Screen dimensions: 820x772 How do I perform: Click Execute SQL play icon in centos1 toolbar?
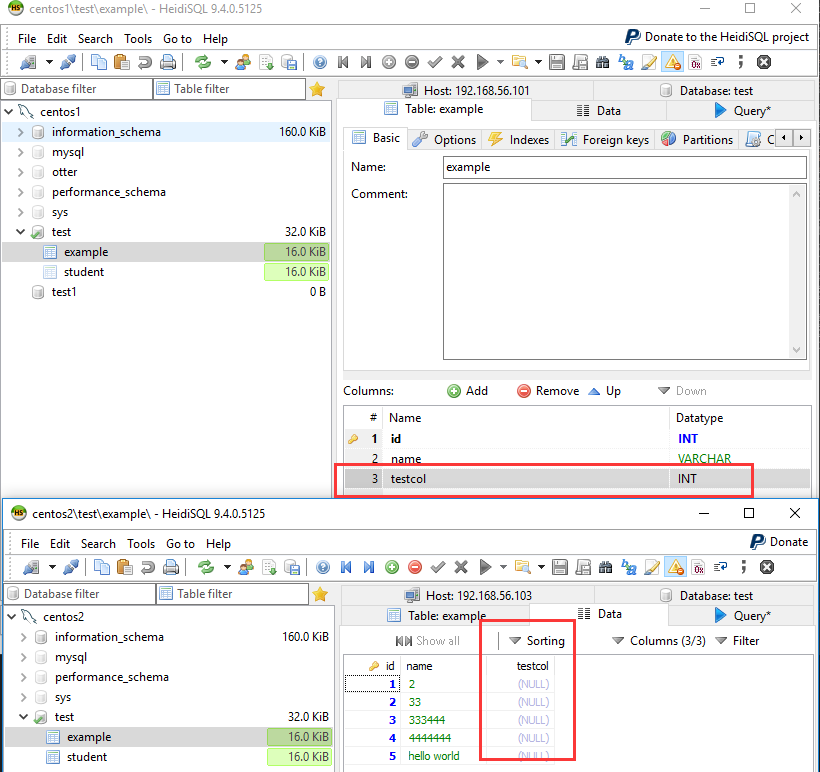coord(482,63)
